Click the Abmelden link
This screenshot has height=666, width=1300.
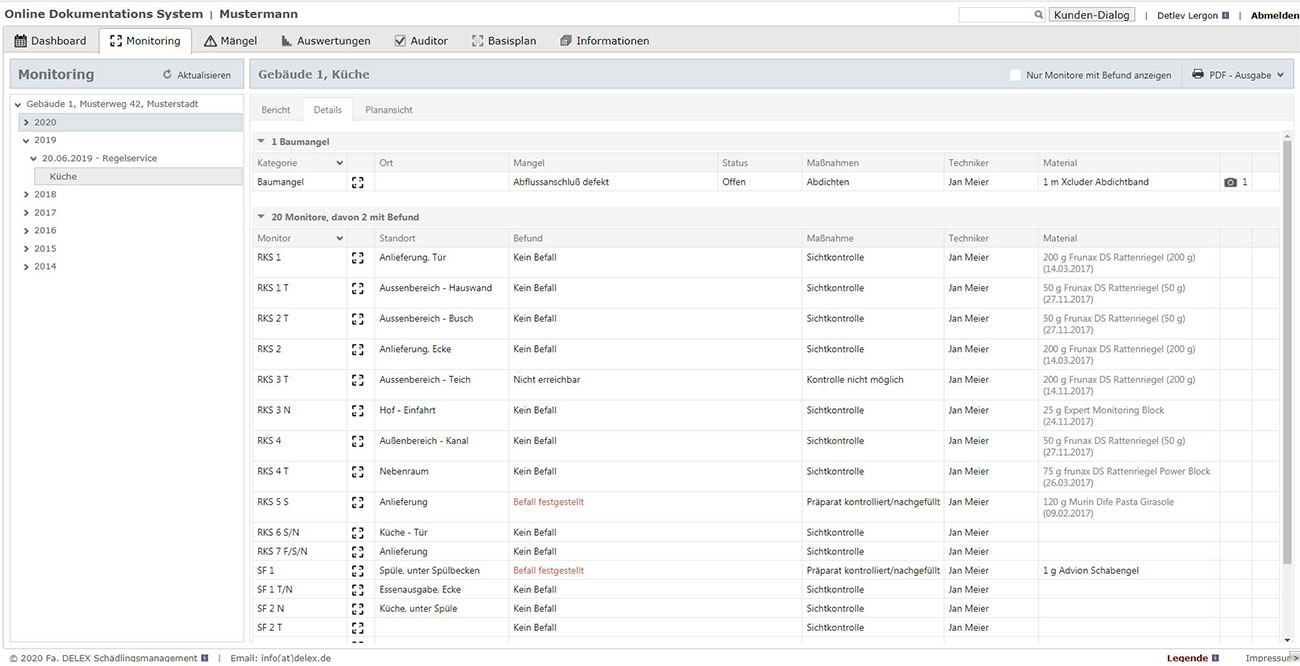pos(1274,15)
